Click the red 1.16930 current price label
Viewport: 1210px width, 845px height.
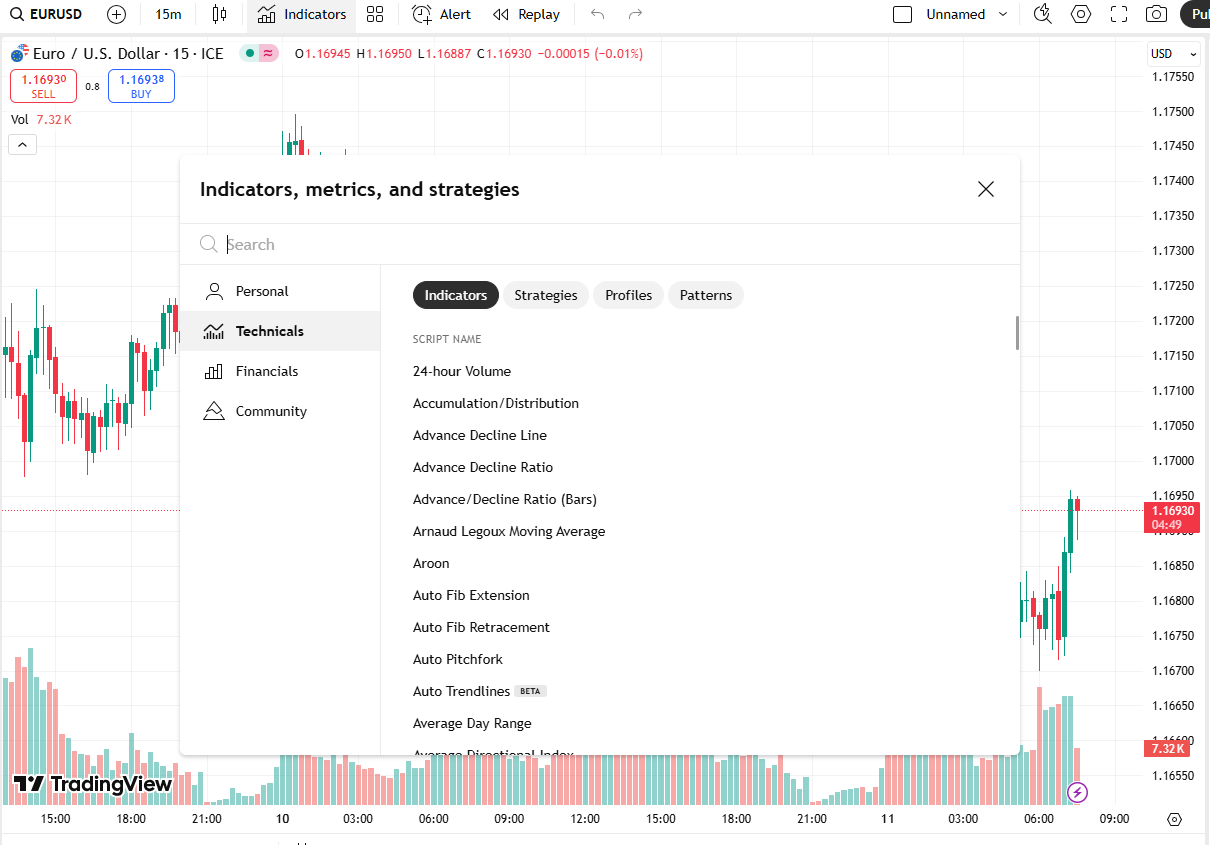click(1172, 517)
